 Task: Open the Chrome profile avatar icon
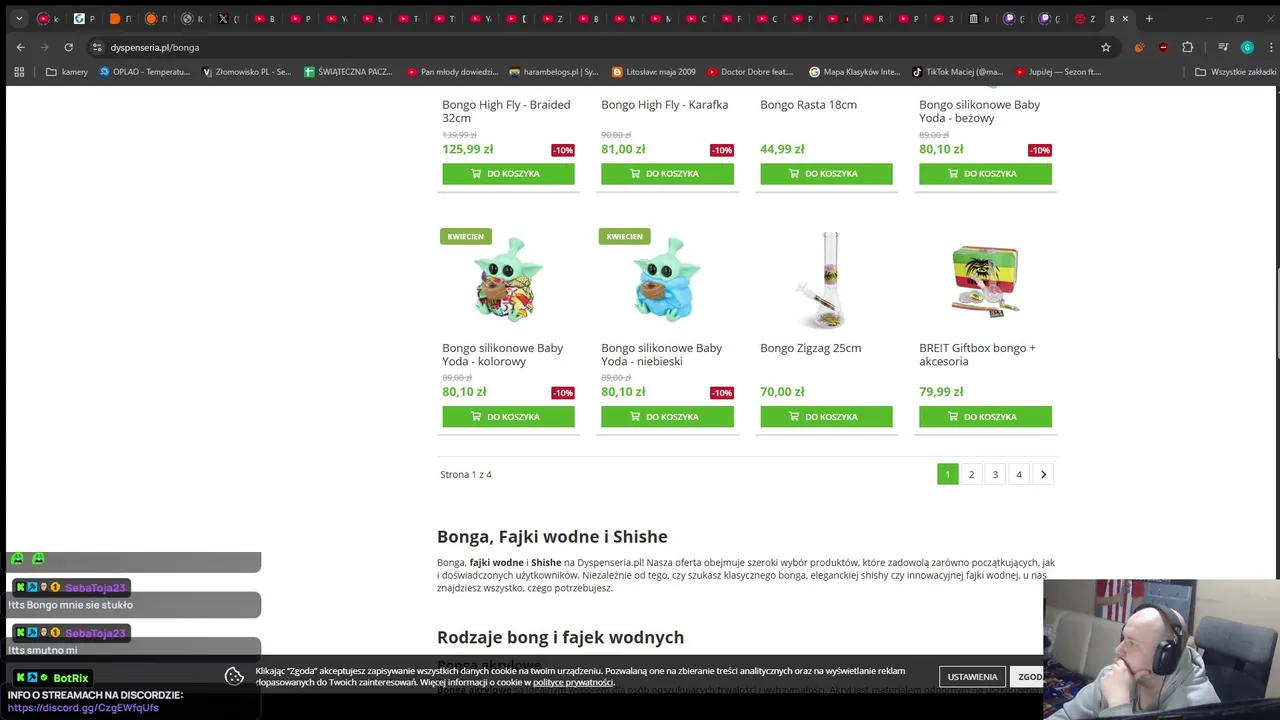pyautogui.click(x=1247, y=47)
